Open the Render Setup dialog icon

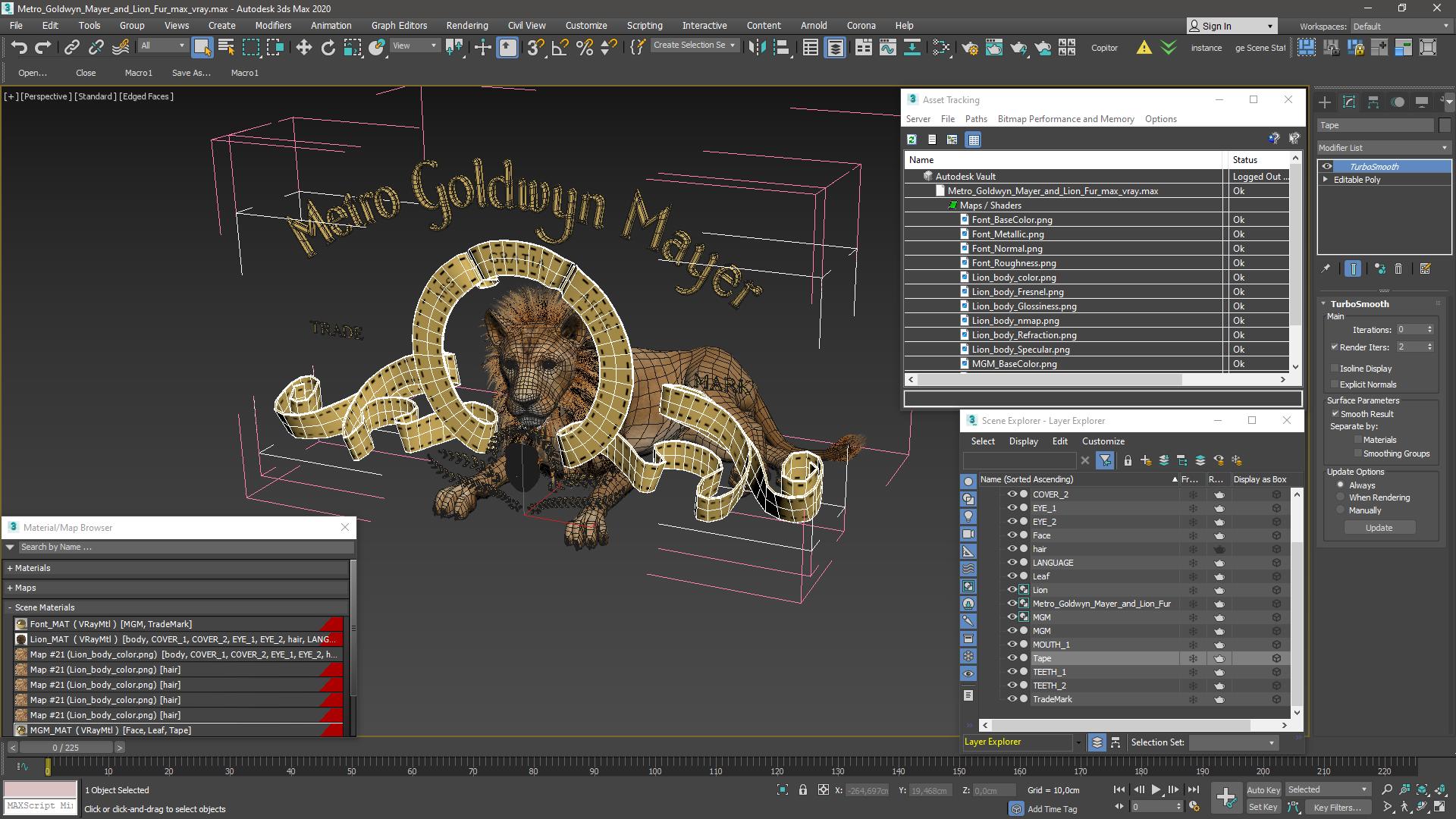(x=969, y=48)
